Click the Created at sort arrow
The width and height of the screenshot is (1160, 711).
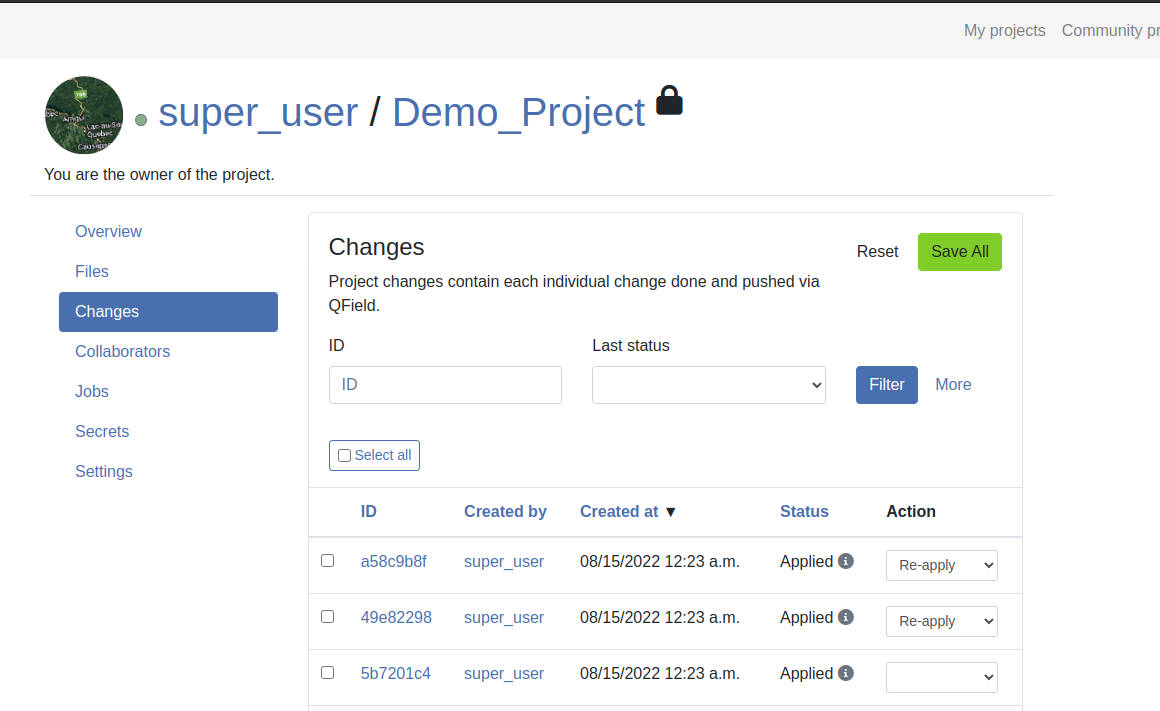[x=670, y=512]
